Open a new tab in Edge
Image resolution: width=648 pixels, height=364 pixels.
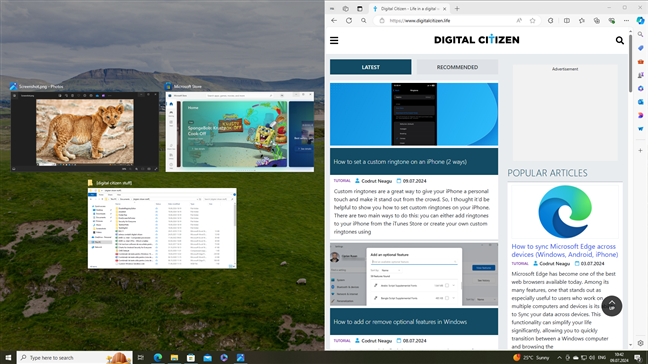pyautogui.click(x=457, y=9)
